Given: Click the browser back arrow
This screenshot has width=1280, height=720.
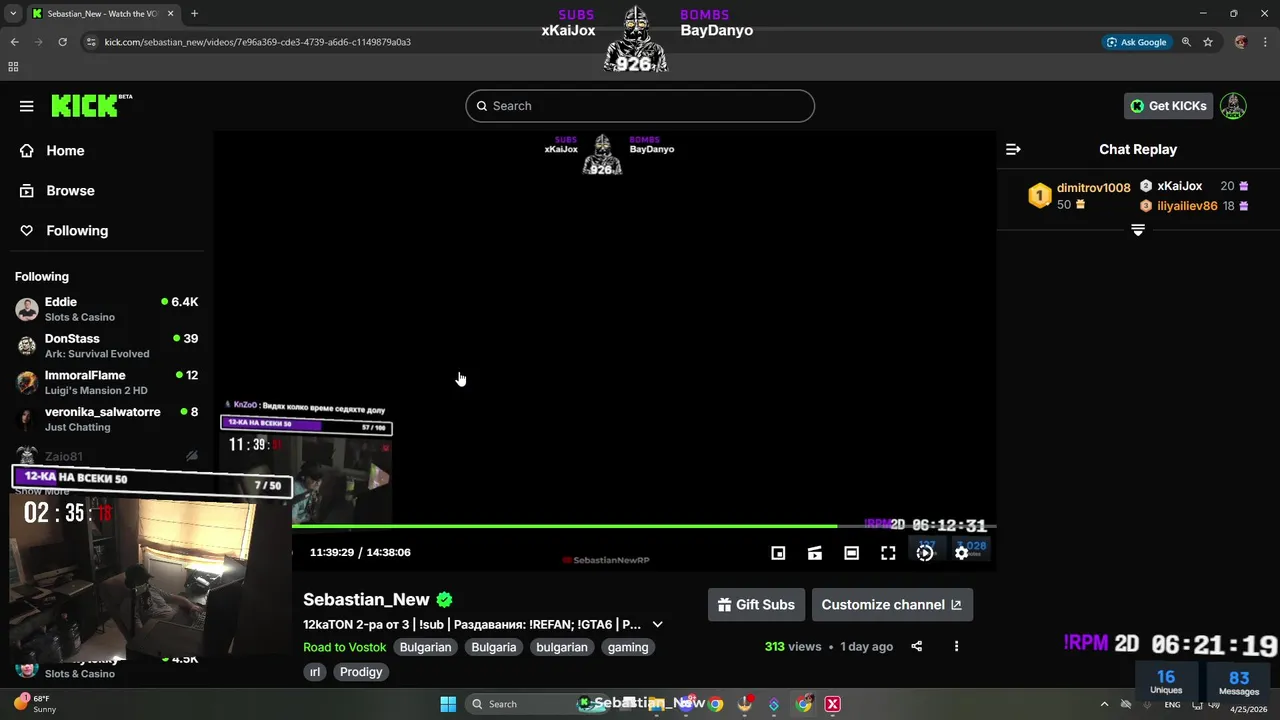Looking at the screenshot, I should click(14, 42).
